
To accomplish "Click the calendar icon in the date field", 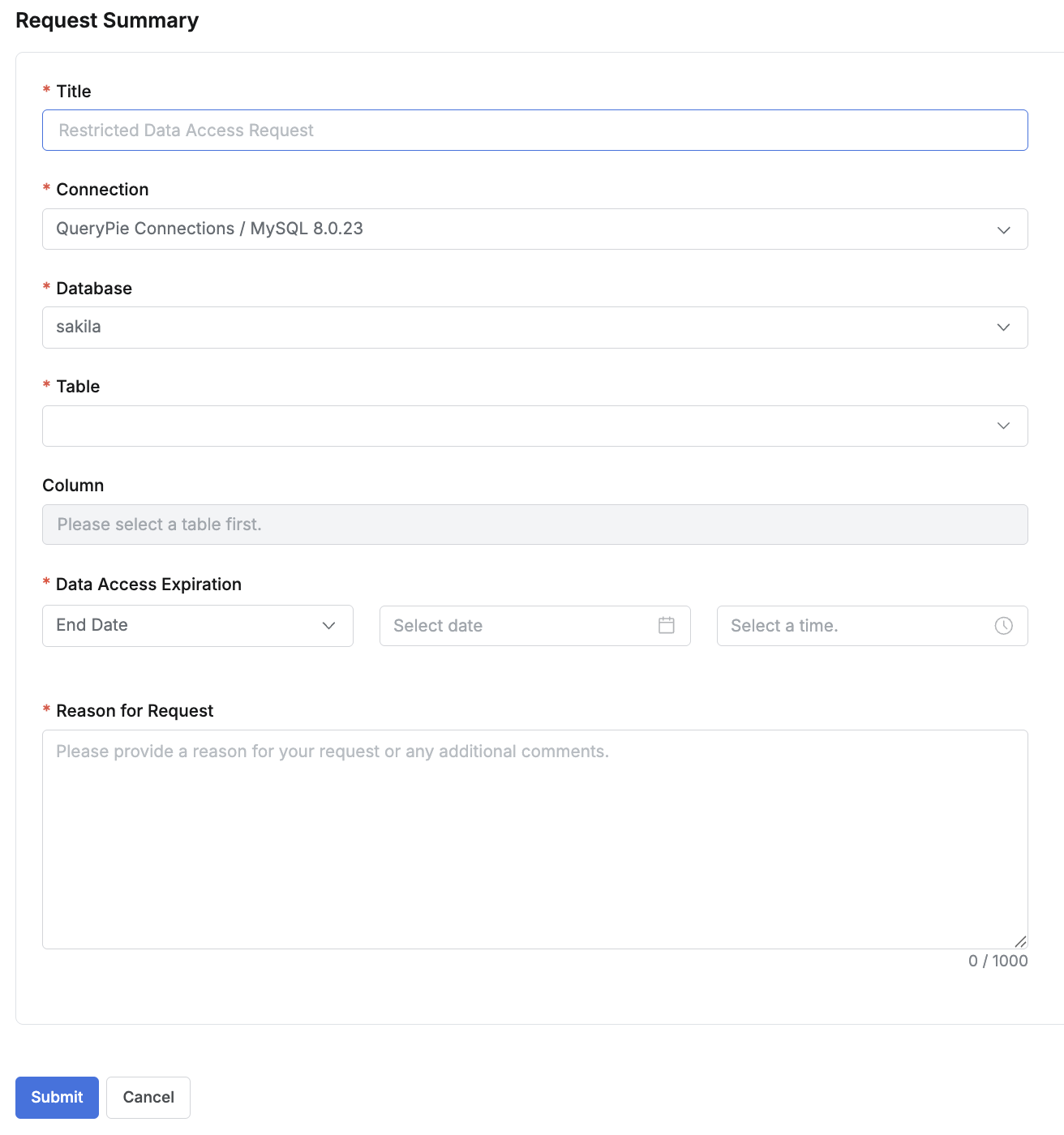I will point(667,625).
